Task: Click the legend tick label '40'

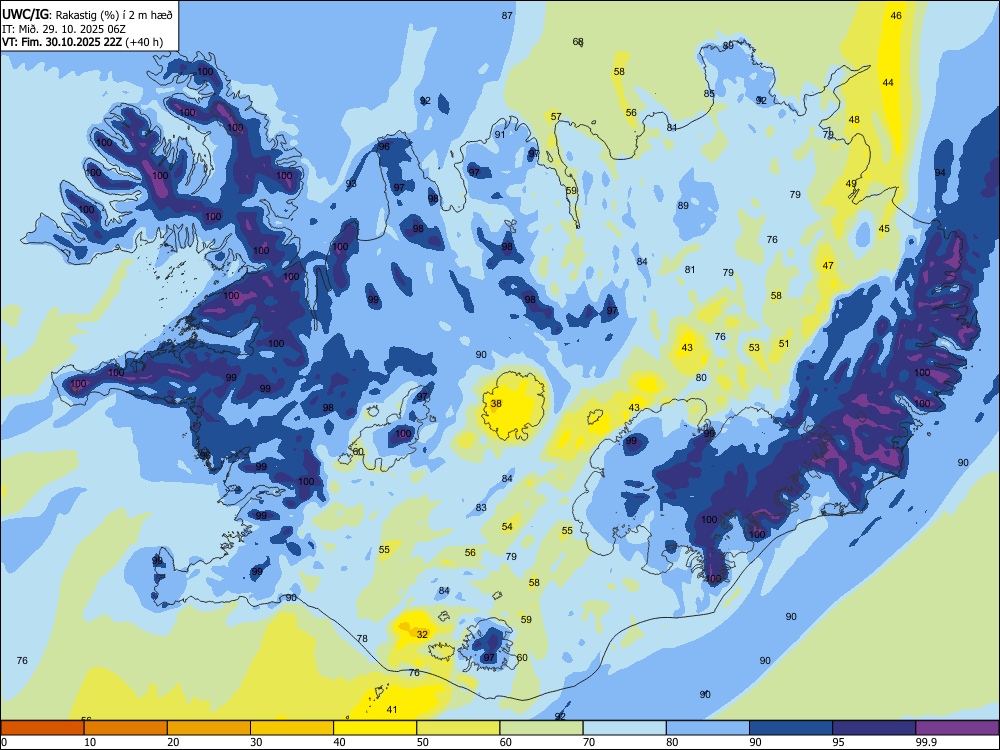Action: click(340, 742)
